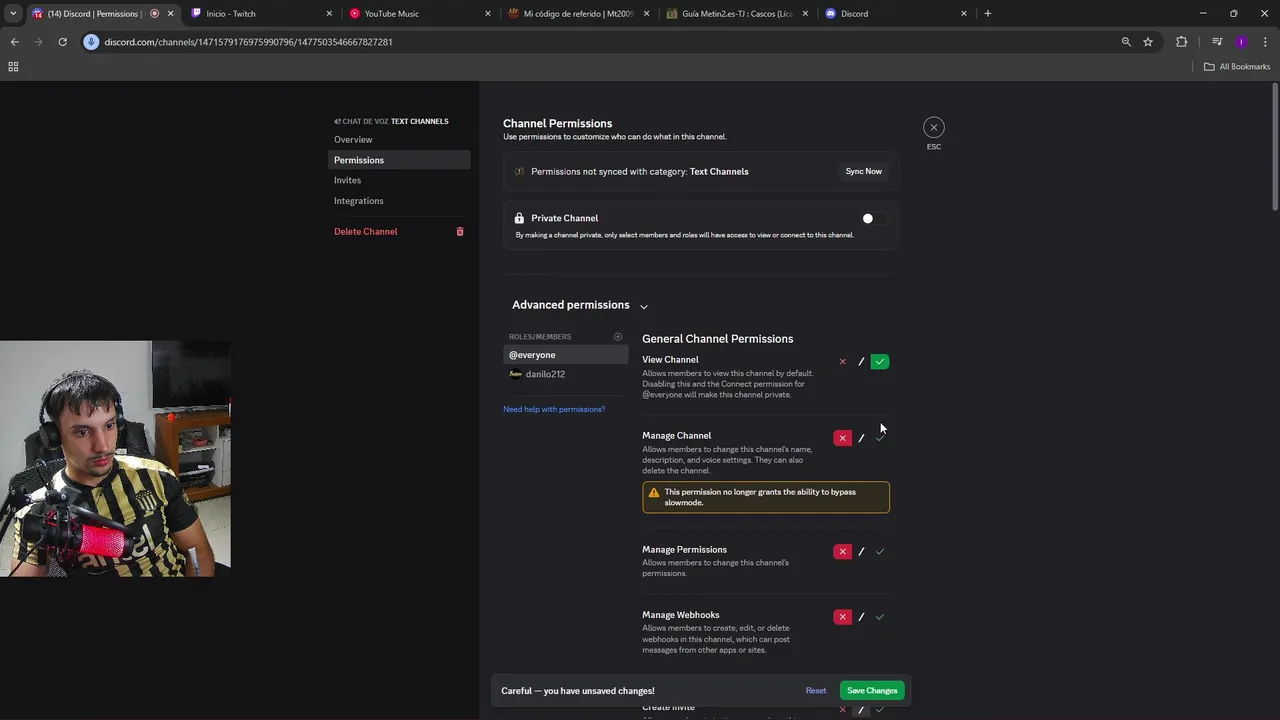This screenshot has width=1280, height=720.
Task: Click the danilo212 avatar icon
Action: point(515,374)
